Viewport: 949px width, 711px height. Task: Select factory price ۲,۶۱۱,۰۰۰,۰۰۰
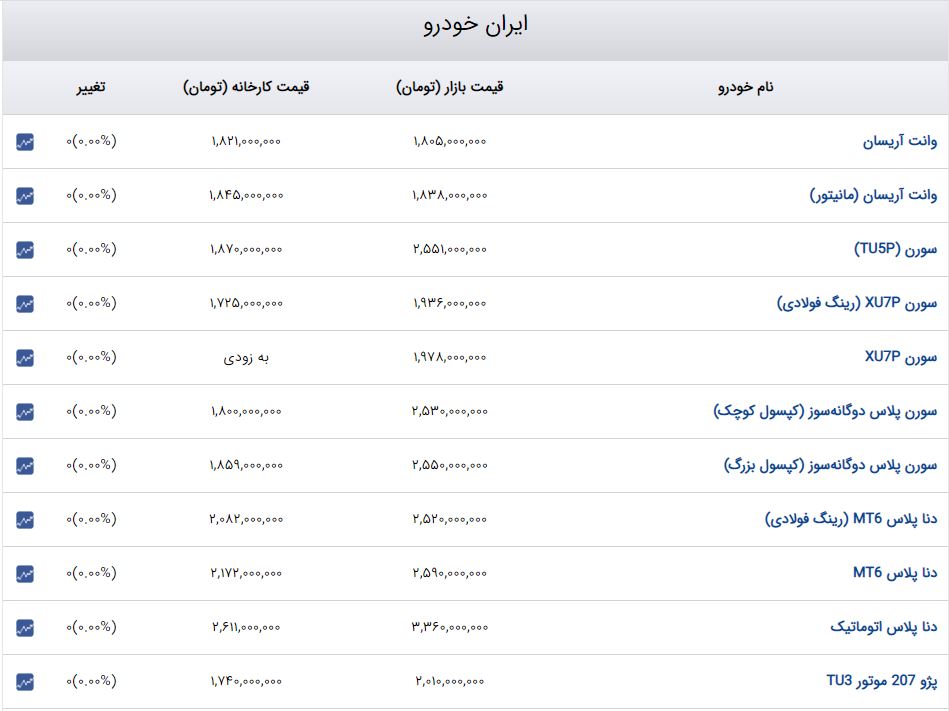pyautogui.click(x=246, y=627)
